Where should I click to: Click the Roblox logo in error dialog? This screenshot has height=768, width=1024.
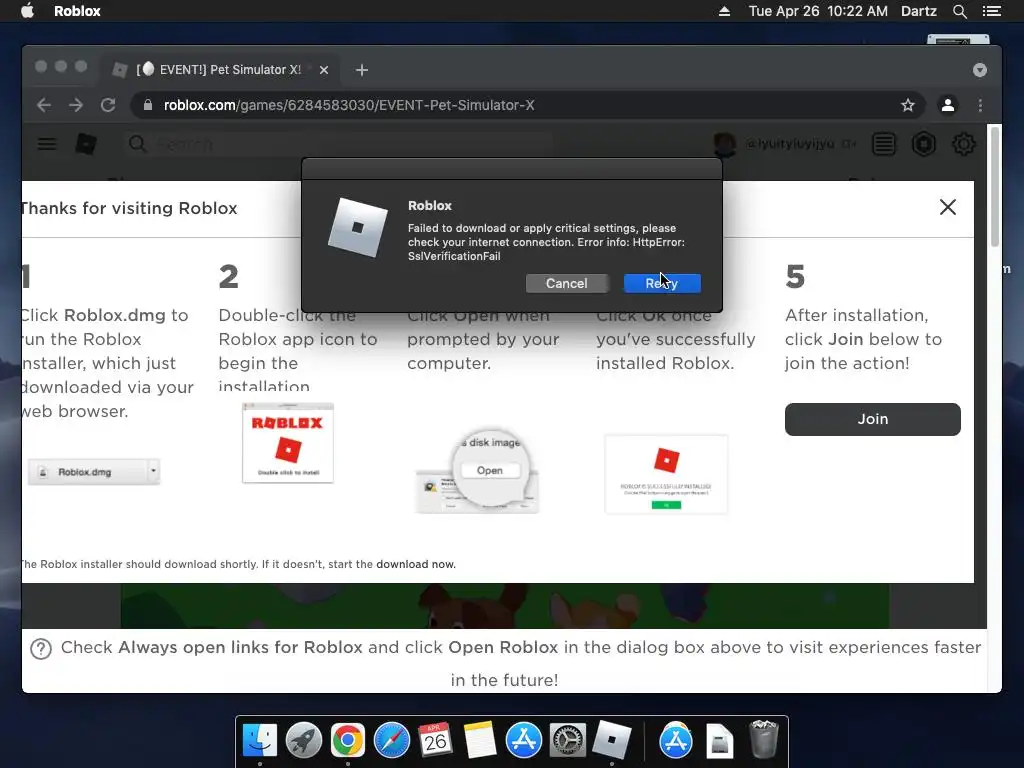[x=357, y=228]
